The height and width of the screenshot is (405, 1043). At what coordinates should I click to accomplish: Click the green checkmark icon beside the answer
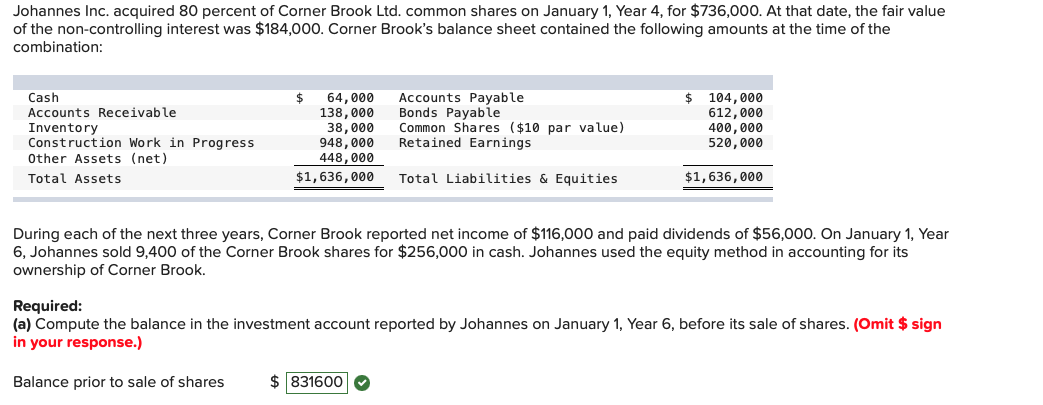tap(362, 382)
